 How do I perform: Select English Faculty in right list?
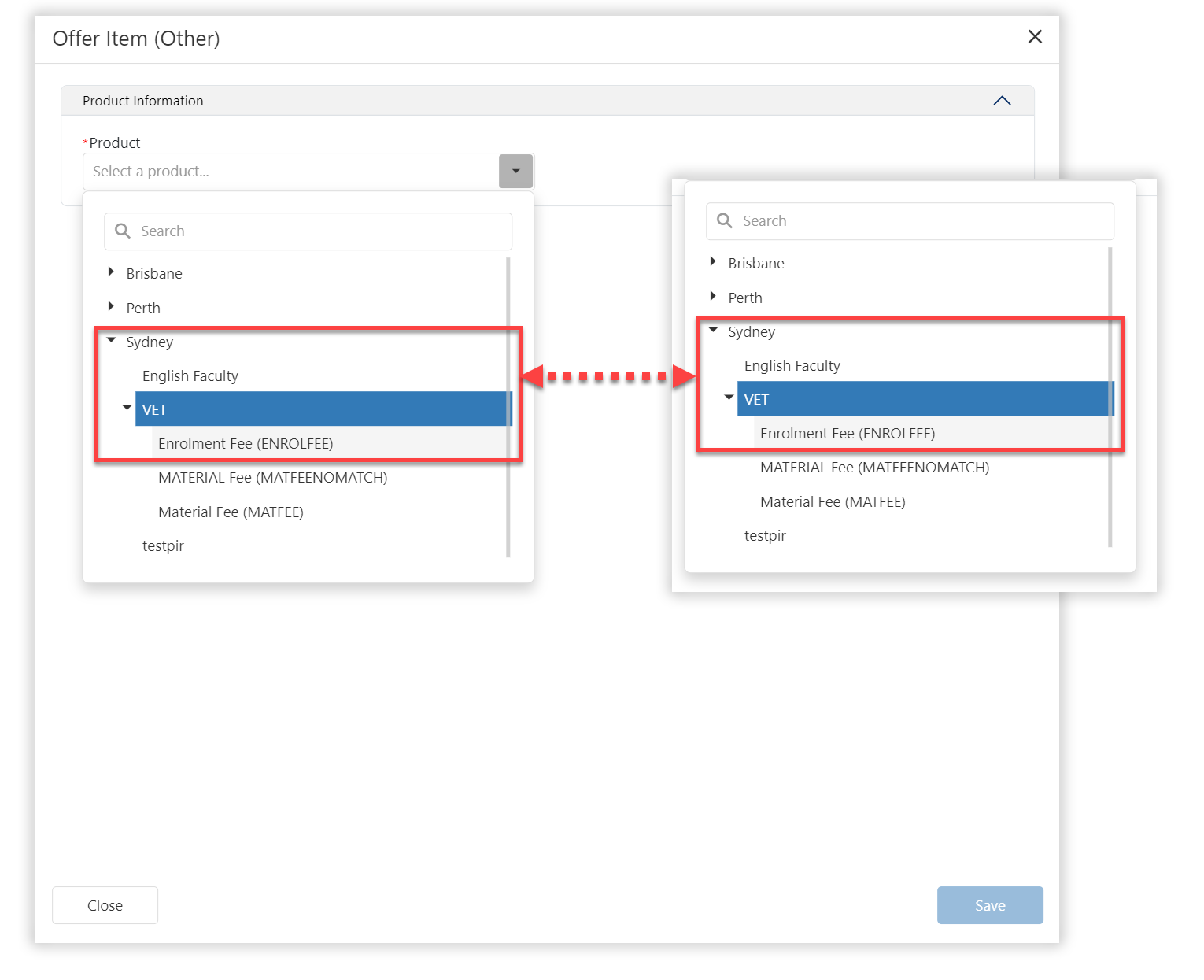(792, 366)
